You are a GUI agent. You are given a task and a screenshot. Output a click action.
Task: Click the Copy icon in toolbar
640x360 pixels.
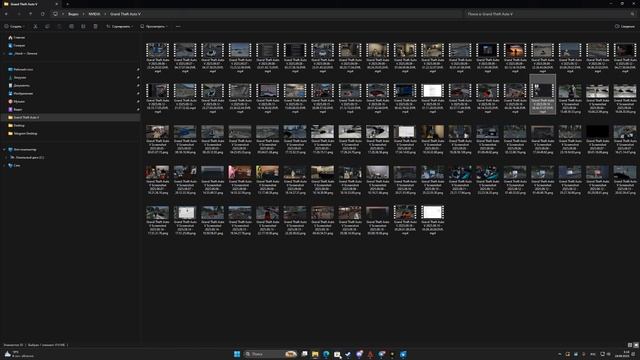pos(47,26)
